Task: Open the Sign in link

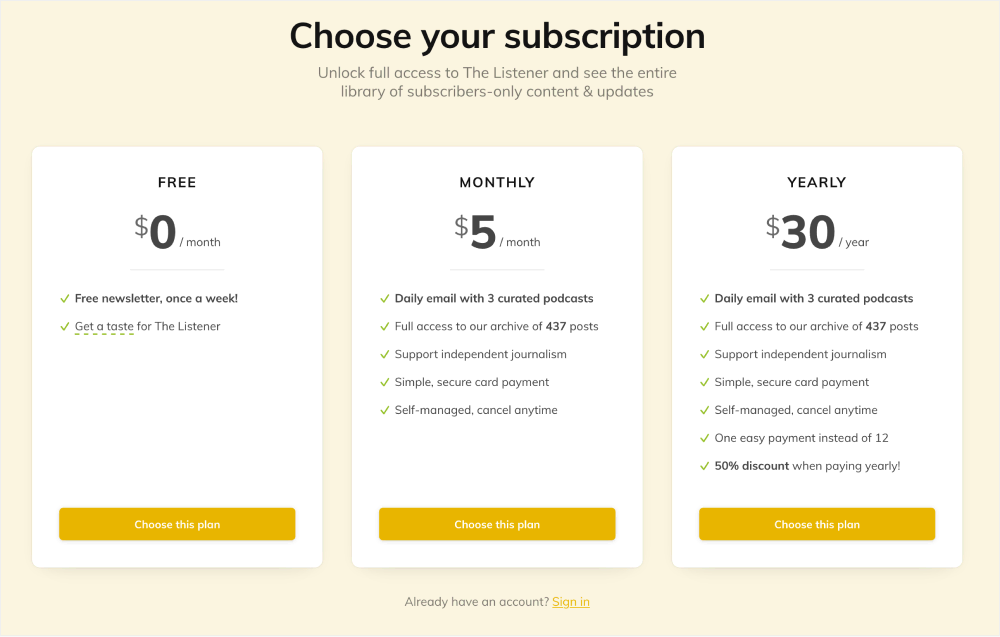Action: pos(571,601)
